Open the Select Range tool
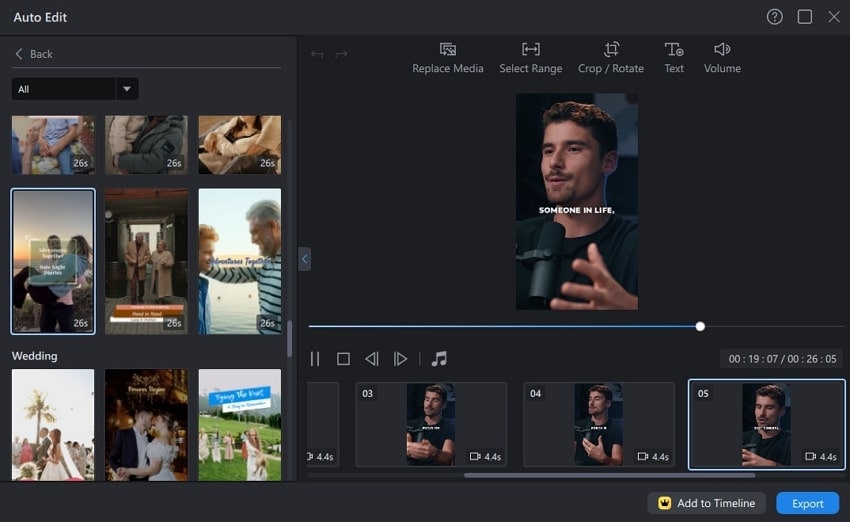 click(x=531, y=58)
